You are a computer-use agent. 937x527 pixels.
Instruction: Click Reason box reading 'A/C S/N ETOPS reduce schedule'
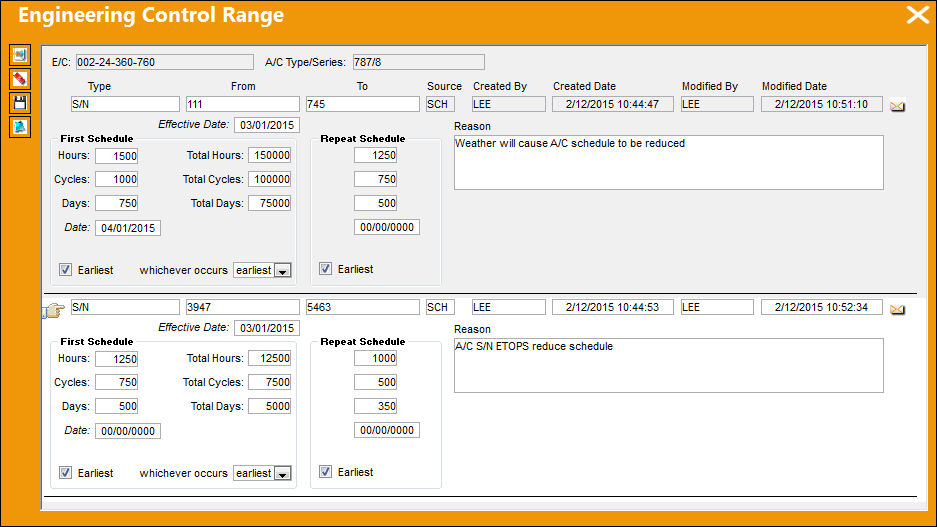pos(669,366)
